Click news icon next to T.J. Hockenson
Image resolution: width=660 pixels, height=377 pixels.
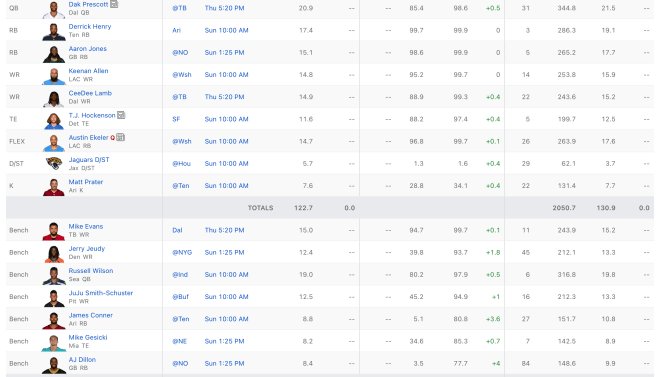tap(121, 115)
